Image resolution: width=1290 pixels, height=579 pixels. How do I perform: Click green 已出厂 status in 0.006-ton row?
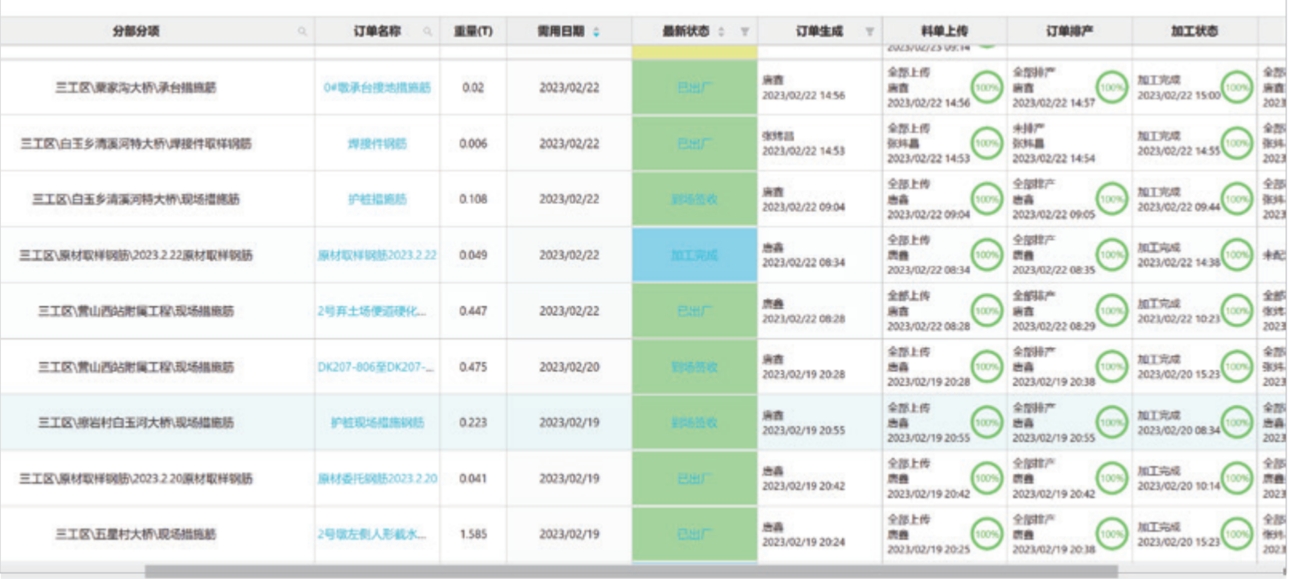694,144
